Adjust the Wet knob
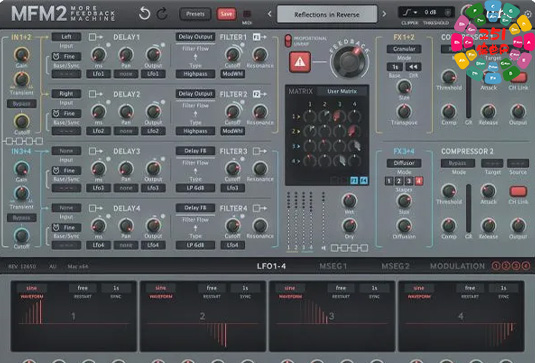Viewport: 535px width, 363px height. coord(349,201)
